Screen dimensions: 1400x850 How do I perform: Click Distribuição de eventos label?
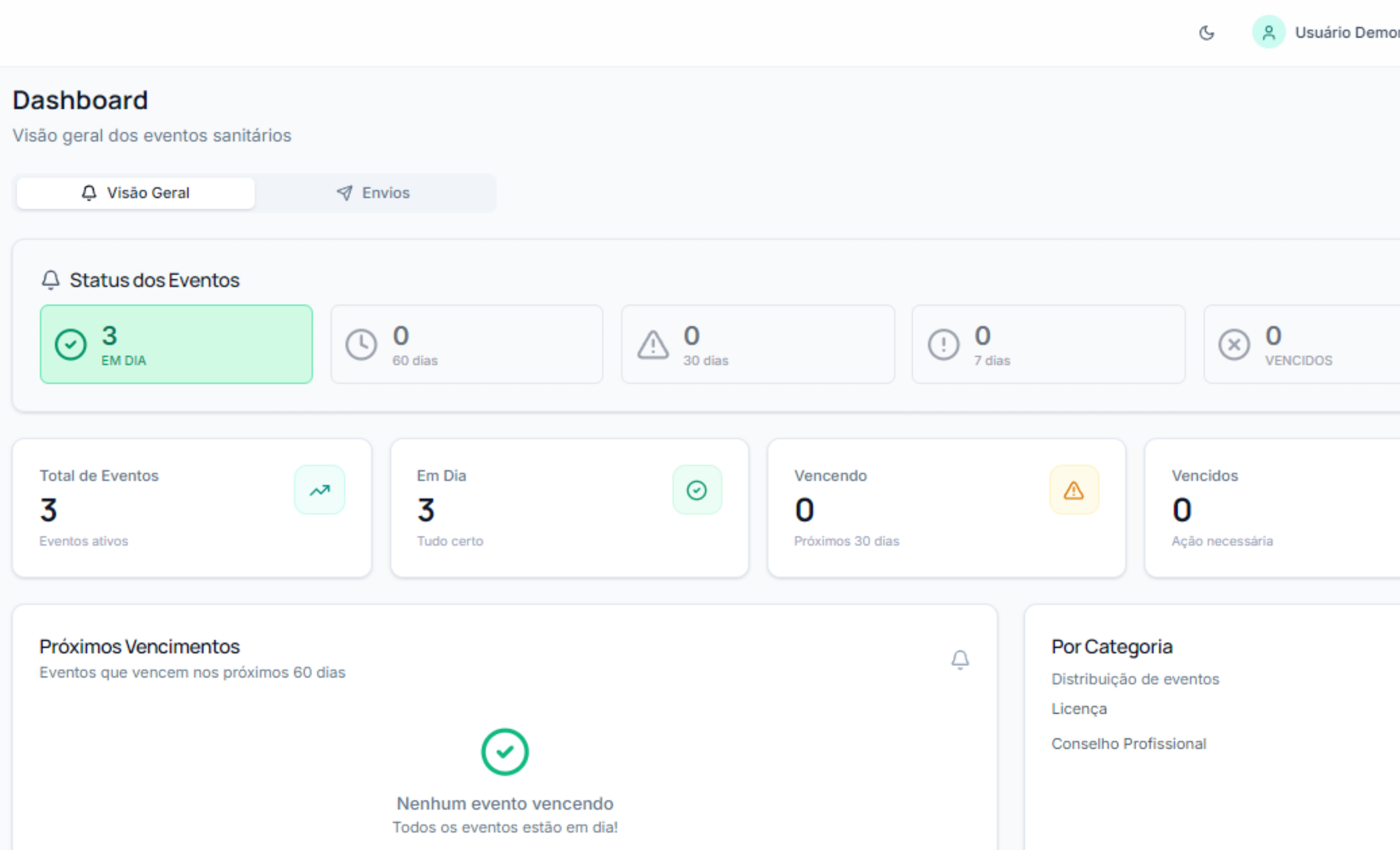pos(1135,678)
